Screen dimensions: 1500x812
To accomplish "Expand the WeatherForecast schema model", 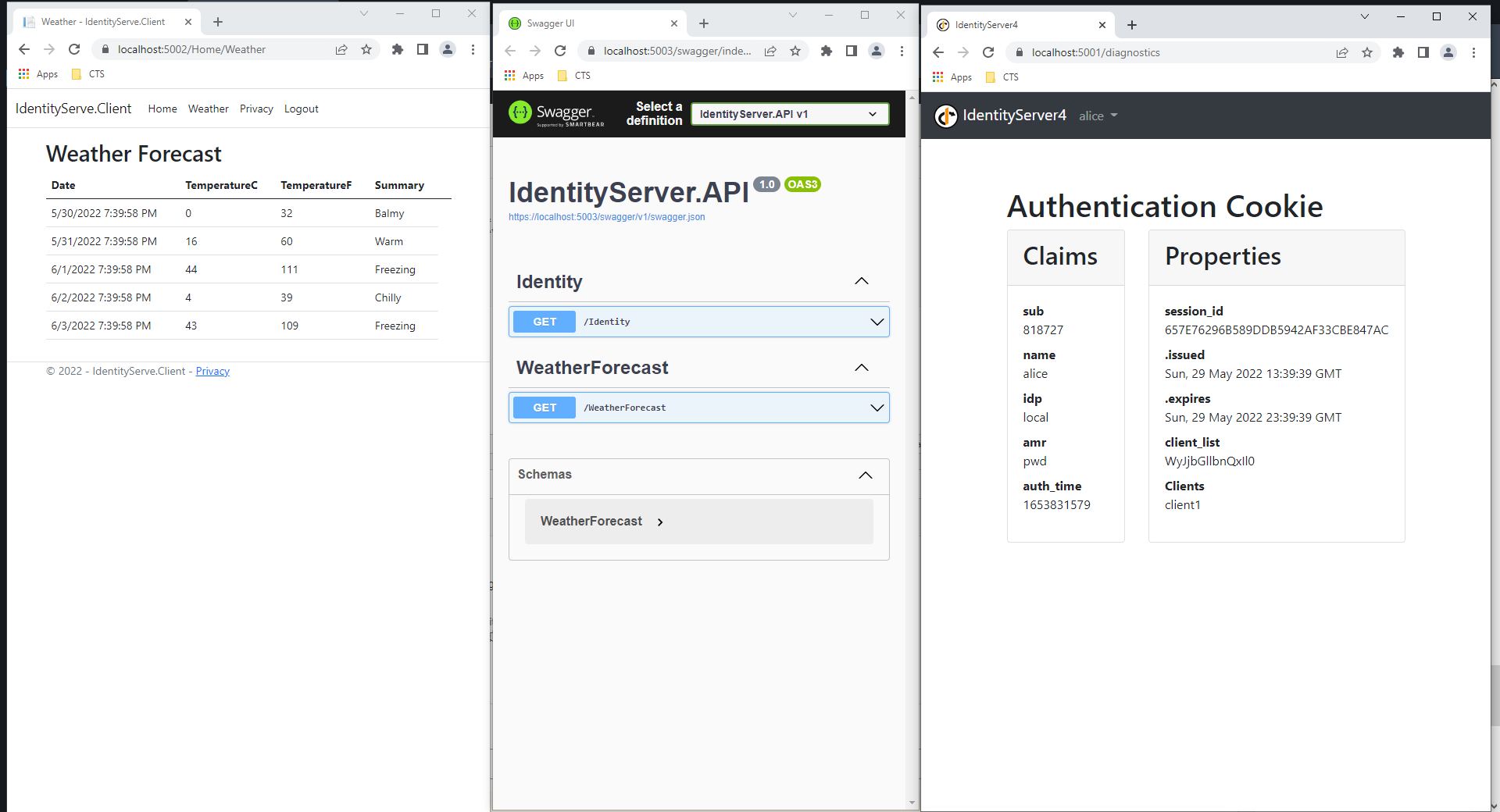I will [x=660, y=522].
